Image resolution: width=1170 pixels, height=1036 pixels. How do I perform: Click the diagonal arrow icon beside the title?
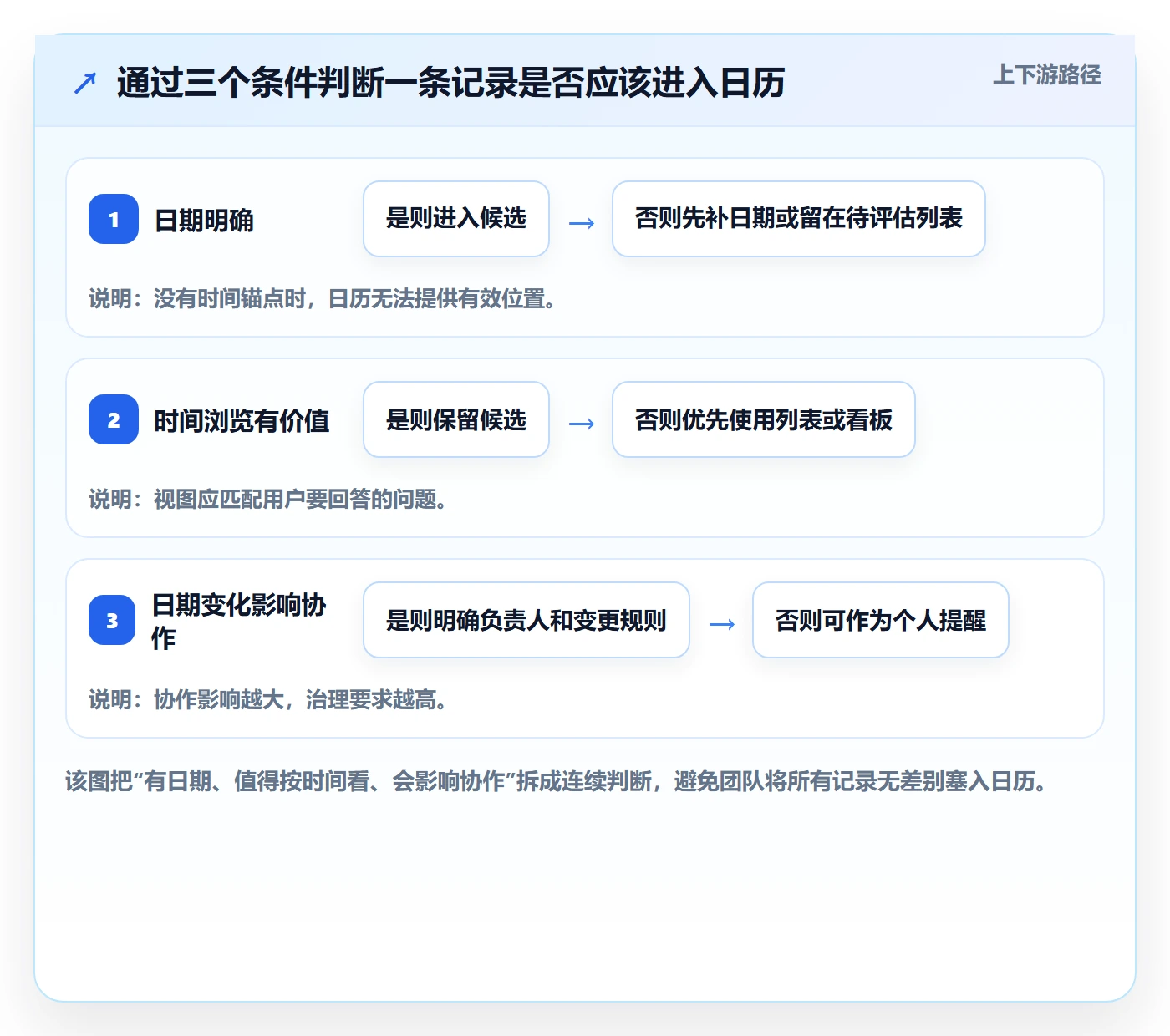point(85,83)
